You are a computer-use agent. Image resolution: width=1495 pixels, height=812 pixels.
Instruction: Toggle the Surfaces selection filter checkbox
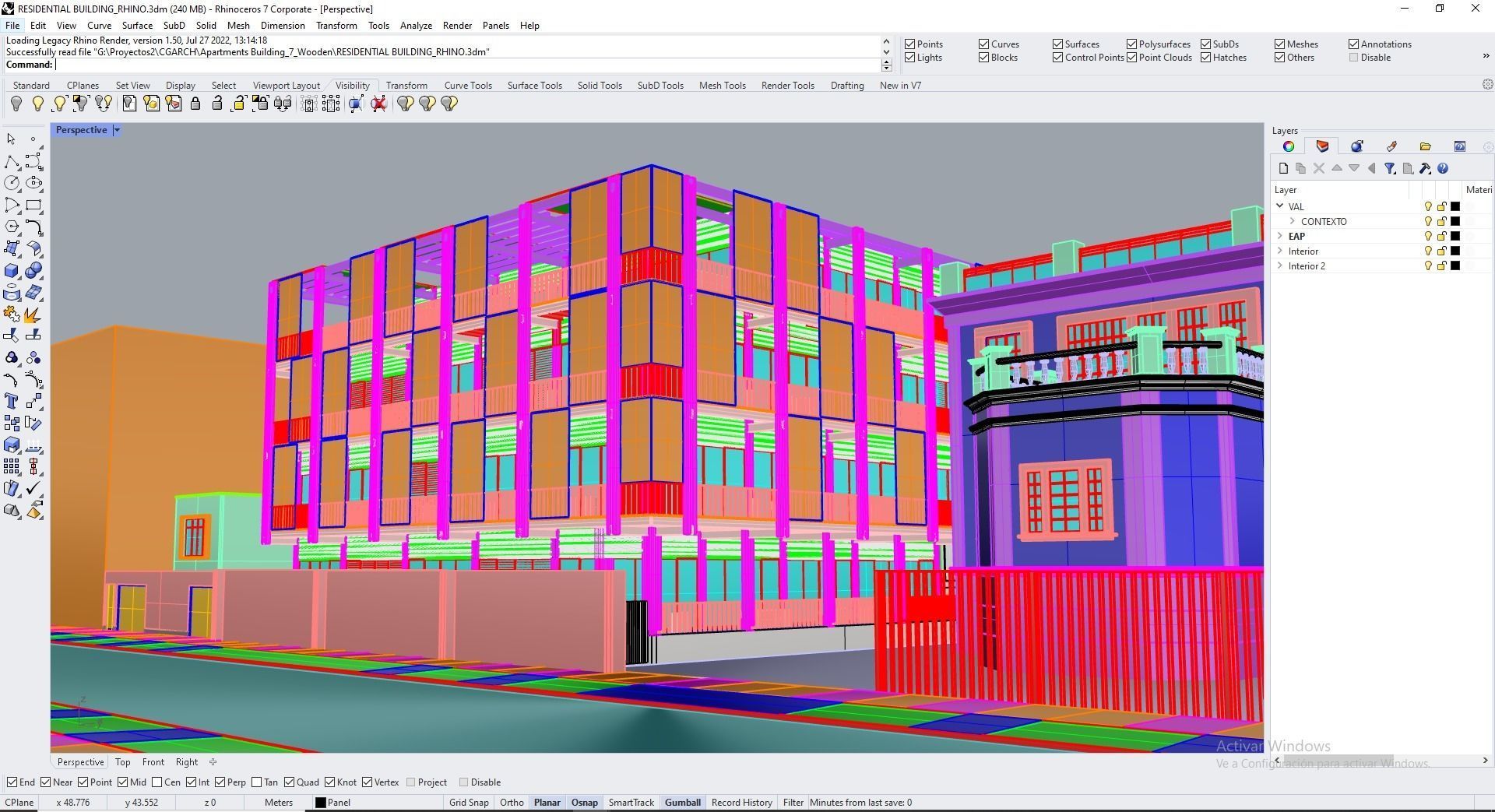coord(1057,44)
